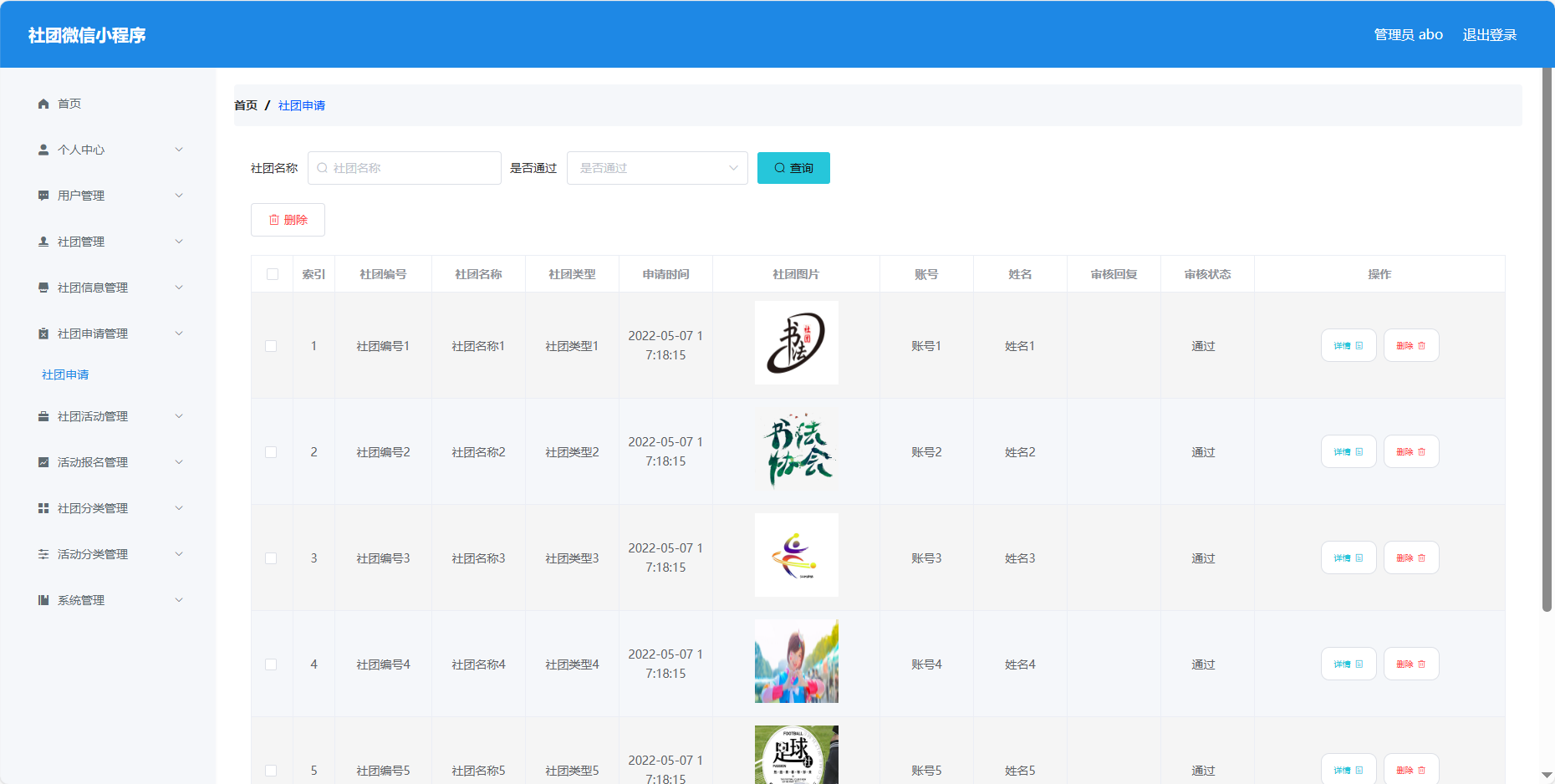Image resolution: width=1555 pixels, height=784 pixels.
Task: Click the 社团微信小程序 header title
Action: point(87,35)
